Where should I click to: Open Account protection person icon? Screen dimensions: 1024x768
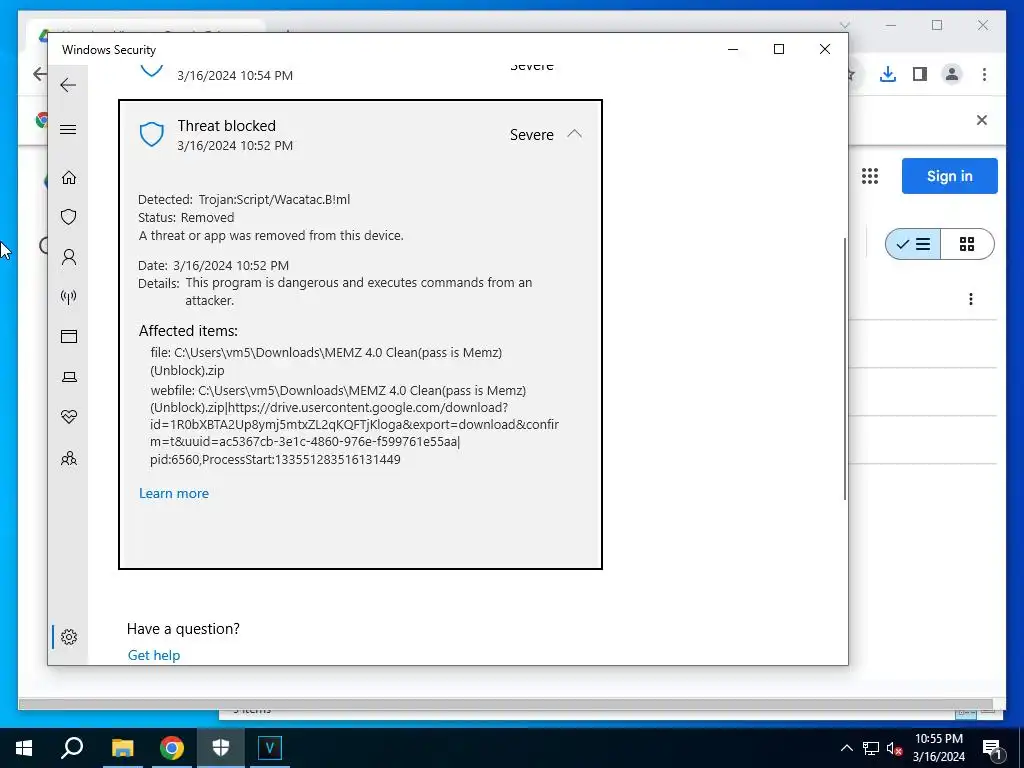point(69,257)
